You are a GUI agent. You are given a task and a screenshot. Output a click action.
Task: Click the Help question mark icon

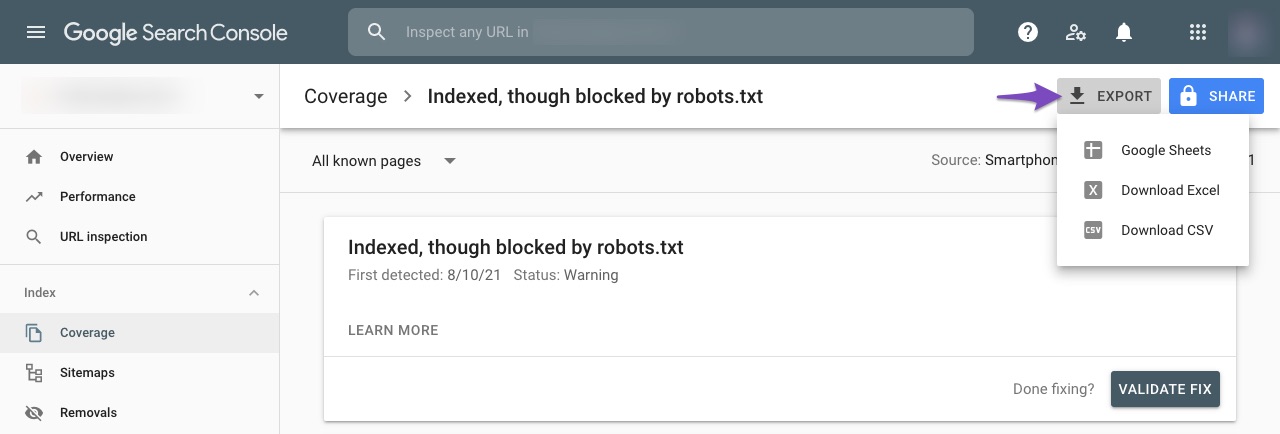[x=1027, y=32]
